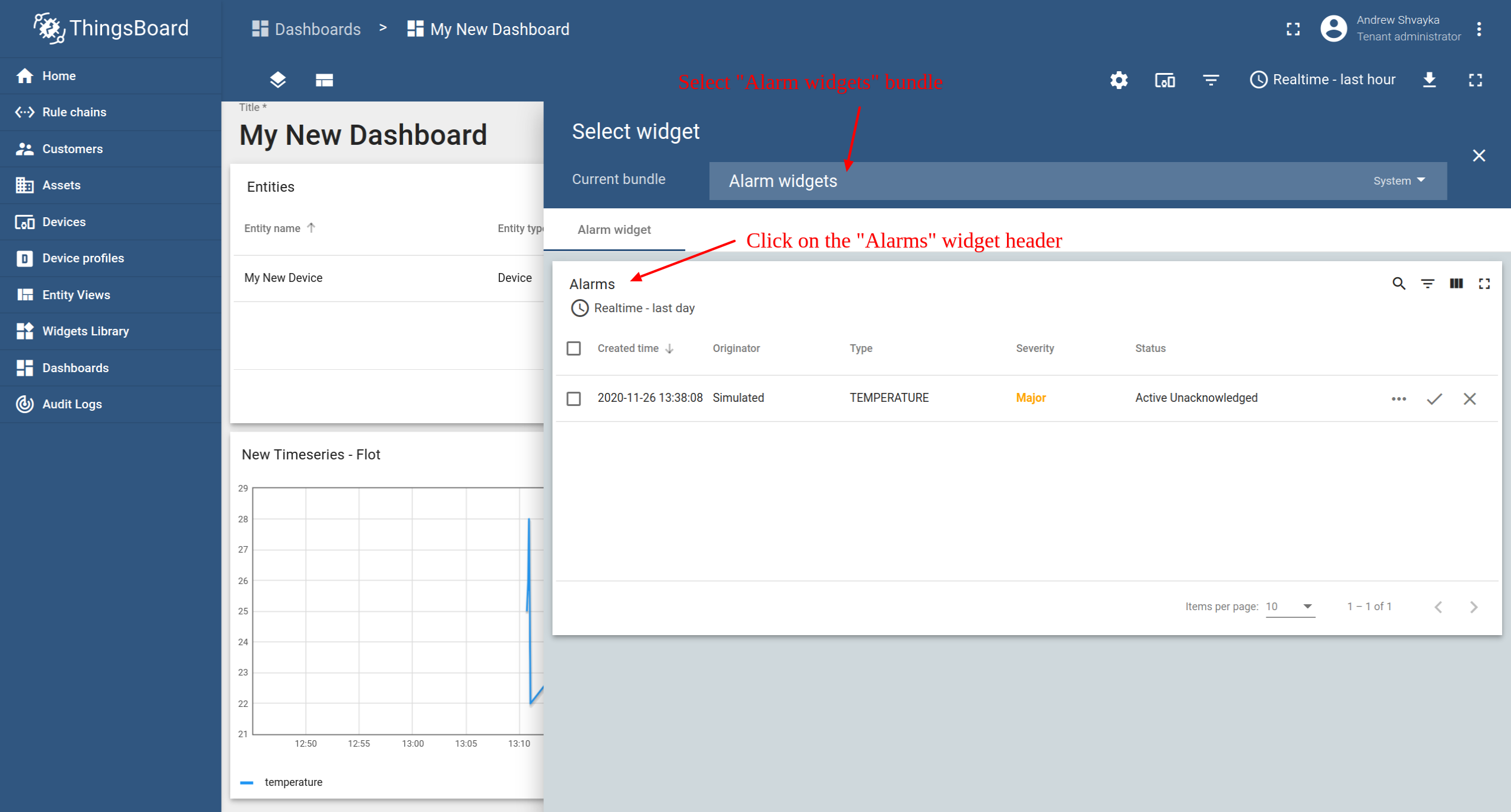The image size is (1511, 812).
Task: Open Items per page dropdown
Action: coord(1290,607)
